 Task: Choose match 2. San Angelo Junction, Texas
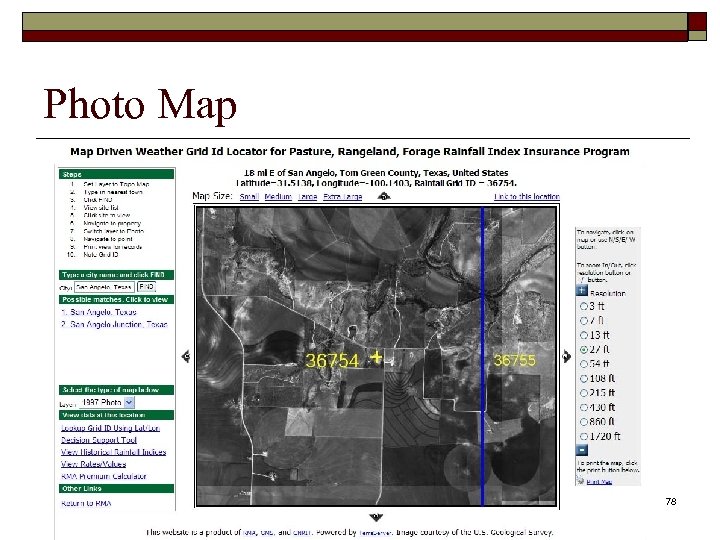click(114, 324)
